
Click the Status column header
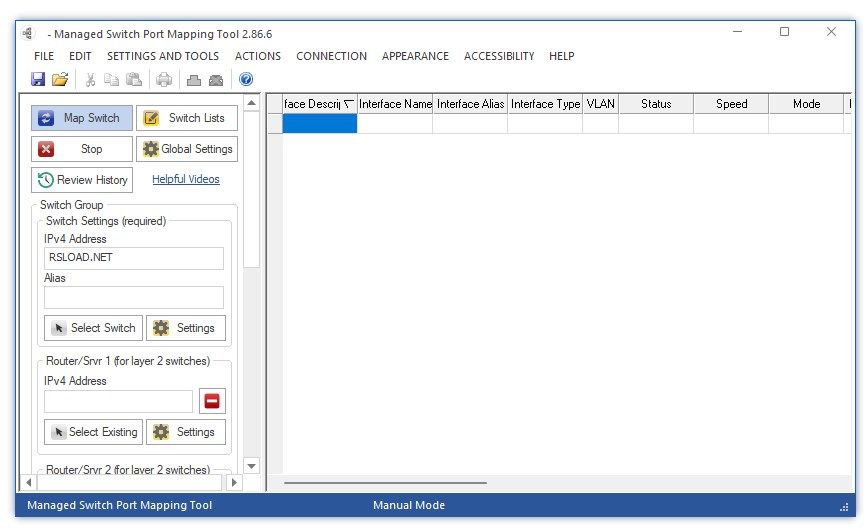pos(656,104)
